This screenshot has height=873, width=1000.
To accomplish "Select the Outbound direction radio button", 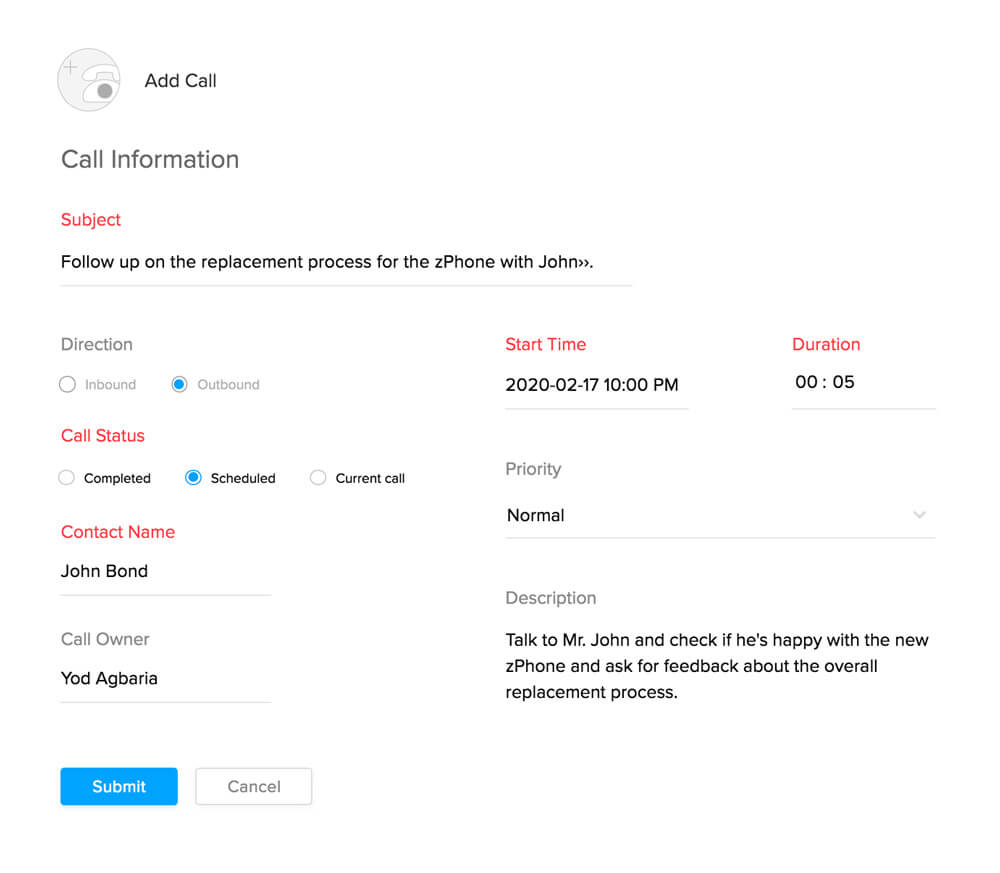I will 179,385.
